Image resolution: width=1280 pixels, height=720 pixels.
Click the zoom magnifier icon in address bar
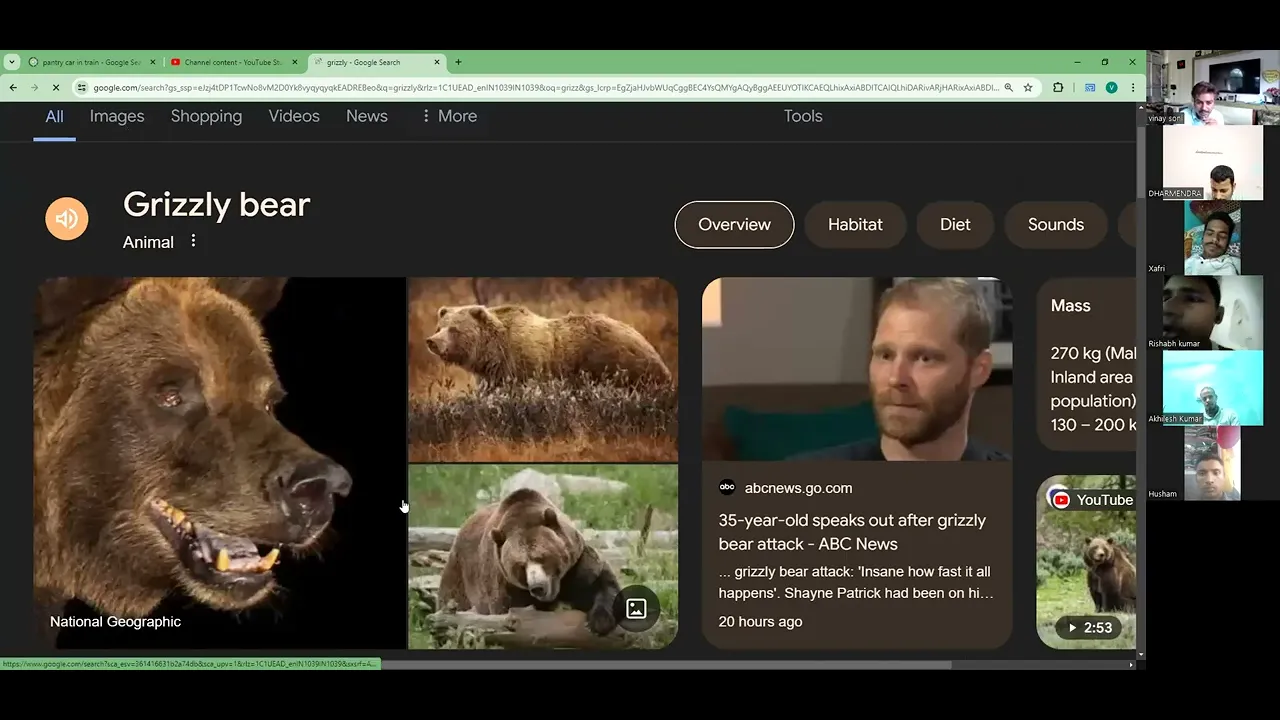coord(1008,88)
